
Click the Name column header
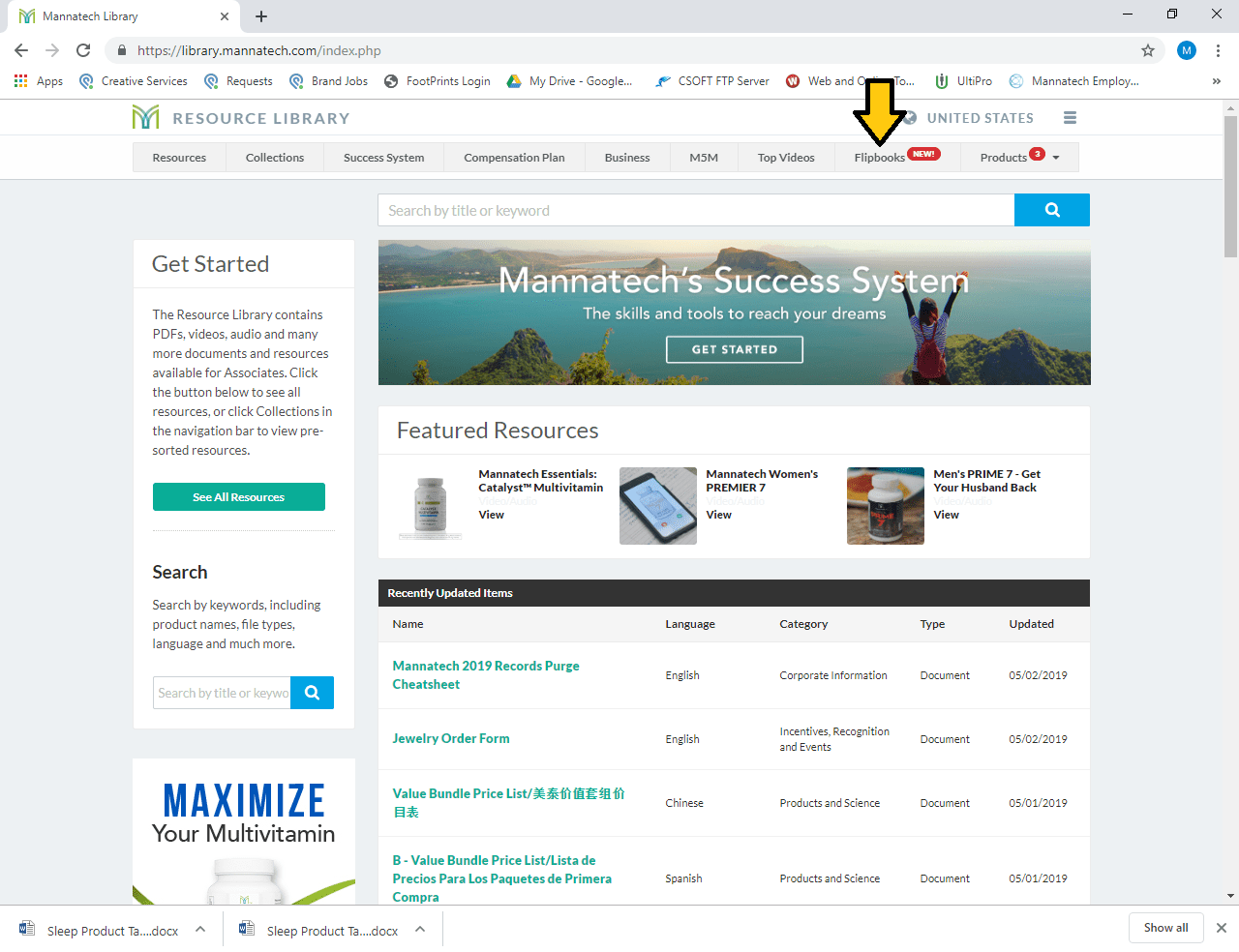click(408, 624)
